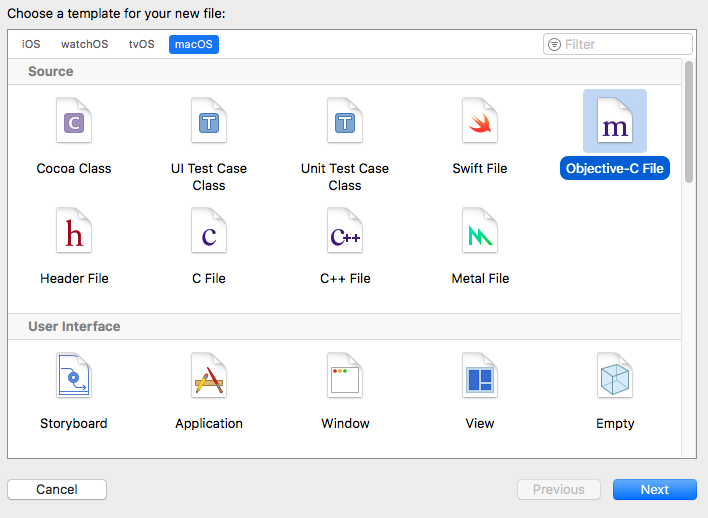Select the Cocoa Class template icon

point(74,121)
